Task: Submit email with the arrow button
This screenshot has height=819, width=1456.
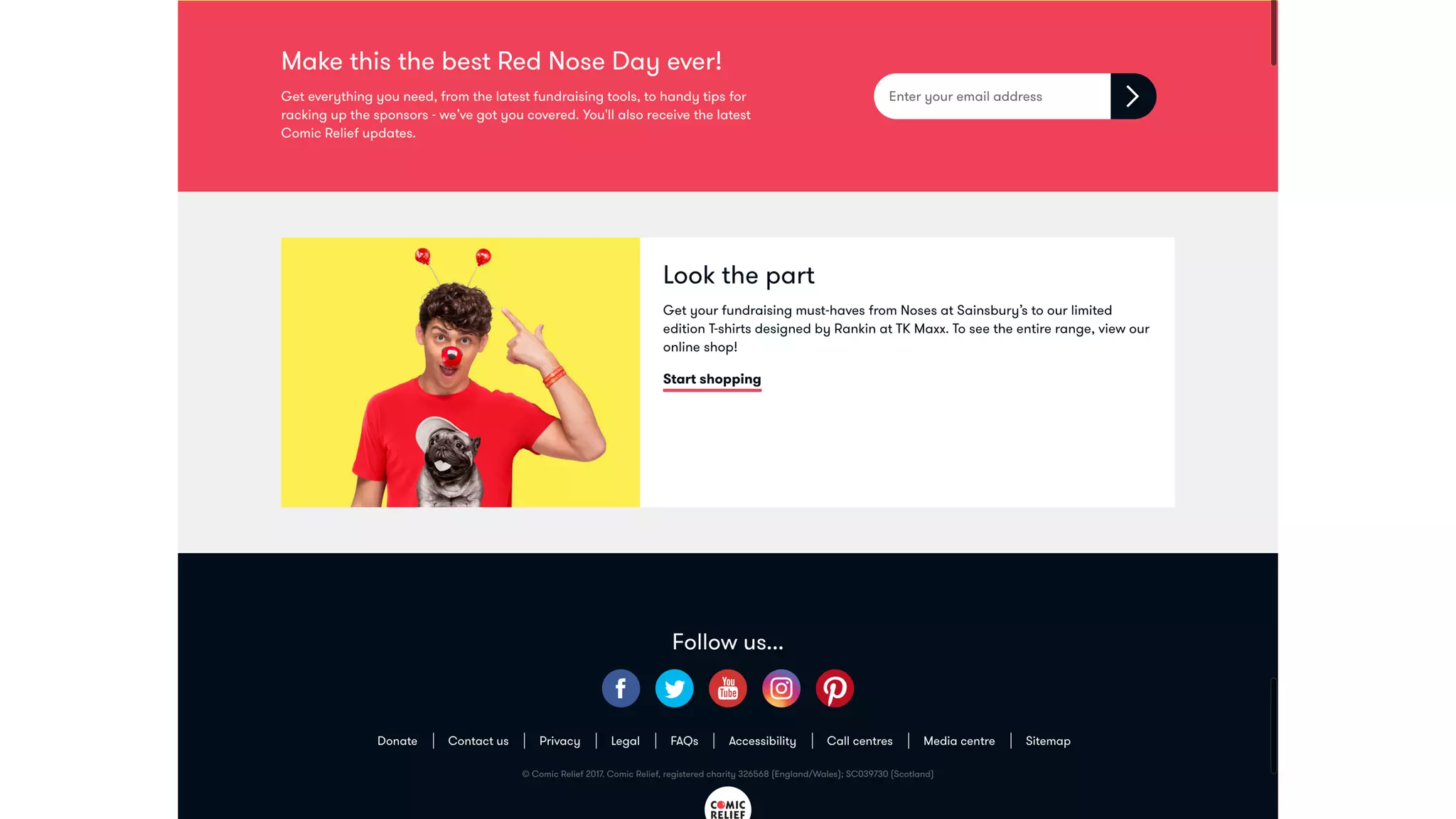Action: click(1133, 96)
